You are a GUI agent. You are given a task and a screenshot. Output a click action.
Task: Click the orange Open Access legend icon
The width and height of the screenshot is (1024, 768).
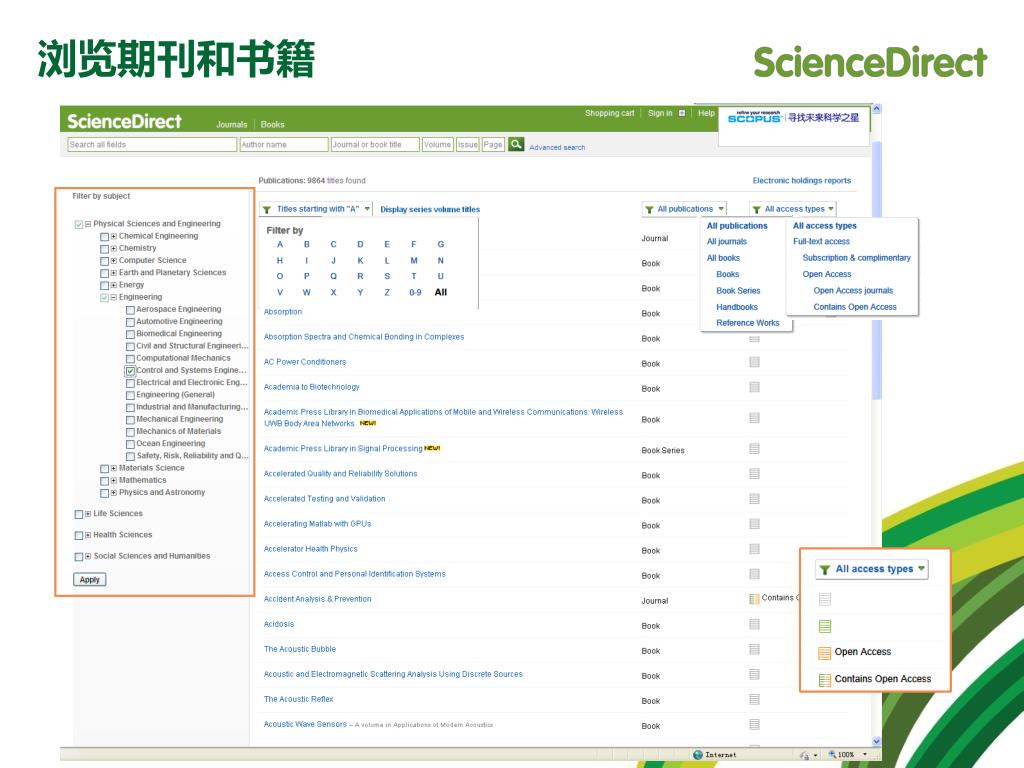tap(824, 652)
